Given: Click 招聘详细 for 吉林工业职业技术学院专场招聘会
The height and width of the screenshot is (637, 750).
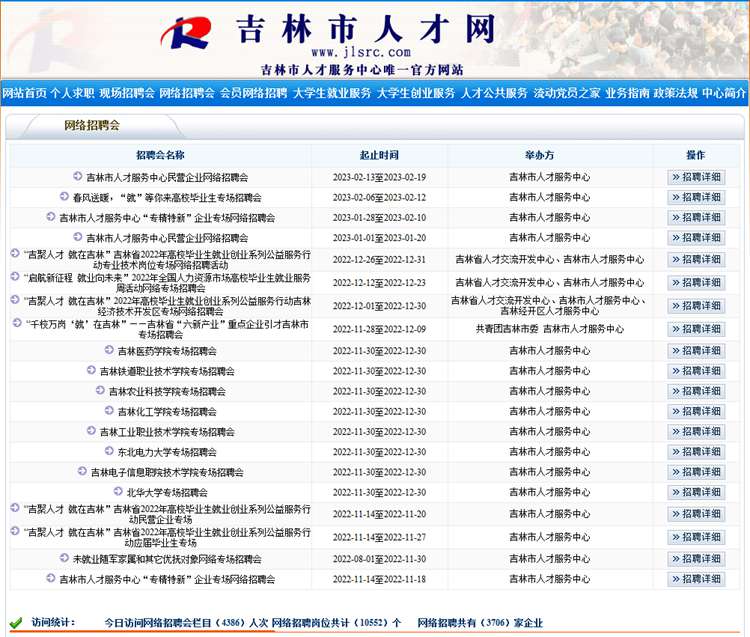Looking at the screenshot, I should point(696,432).
